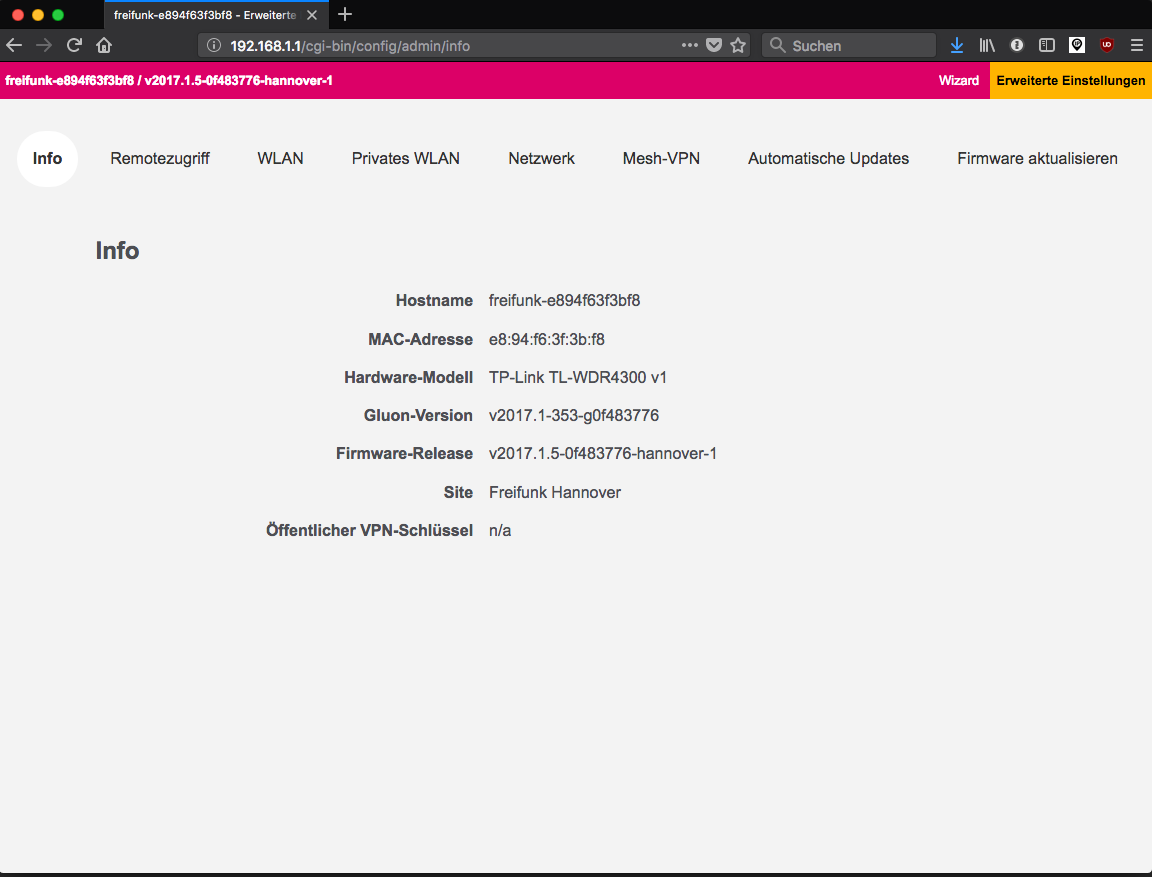Switch to the Remotezugriff tab
The height and width of the screenshot is (877, 1152).
click(x=160, y=158)
